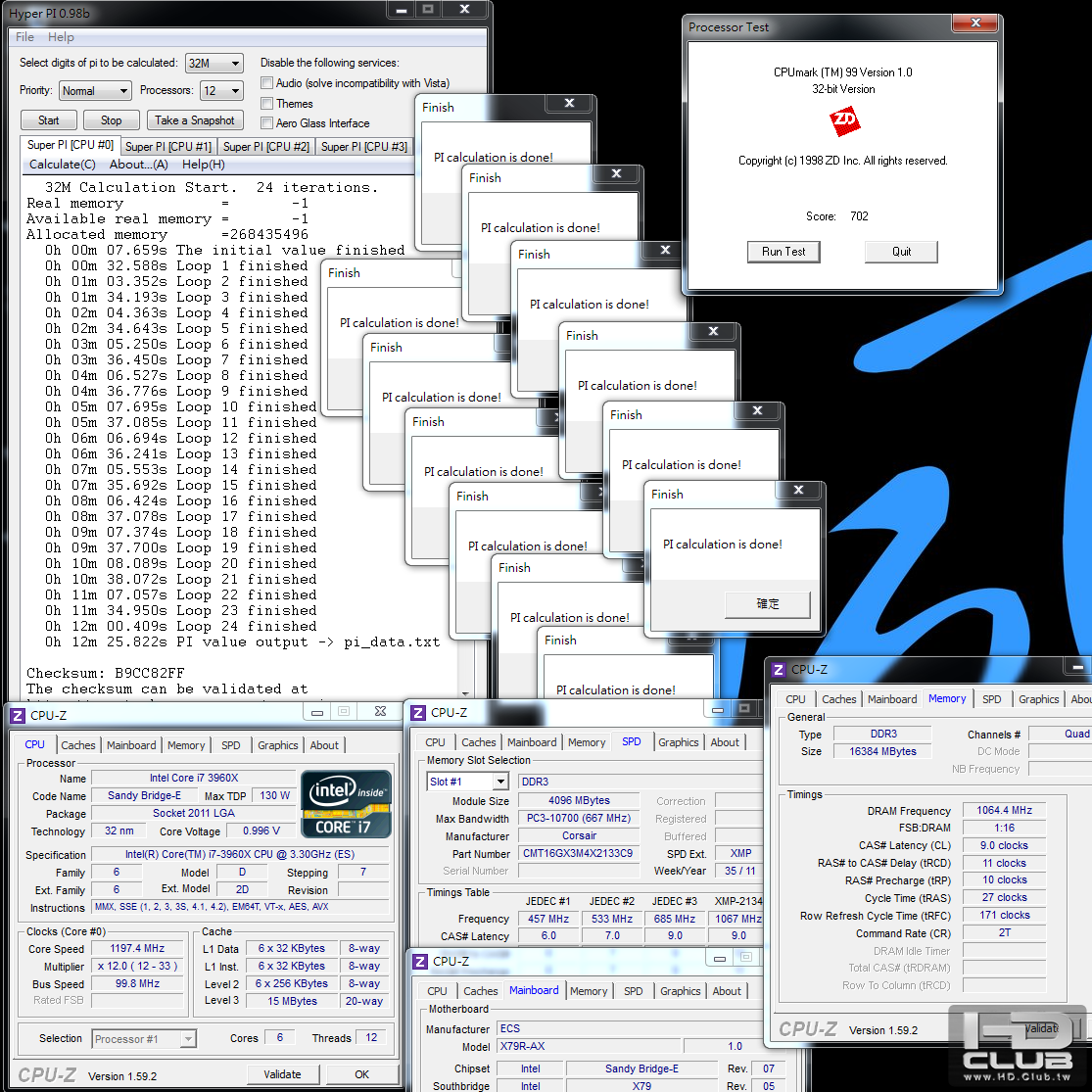Screen dimensions: 1092x1092
Task: Toggle the Themes checkbox
Action: 266,103
